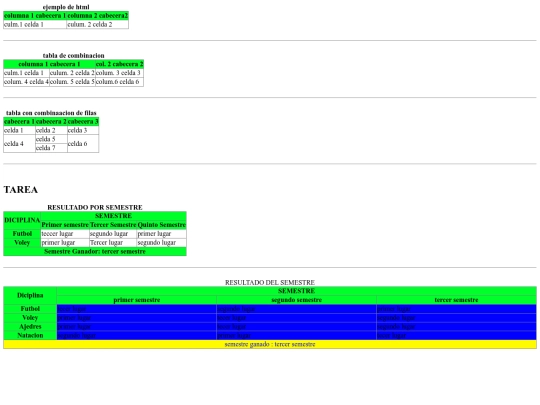Click 'columna 1 cabecera 1' header under 'ejemplo de html'
Screen dimensions: 540x405
35,15
